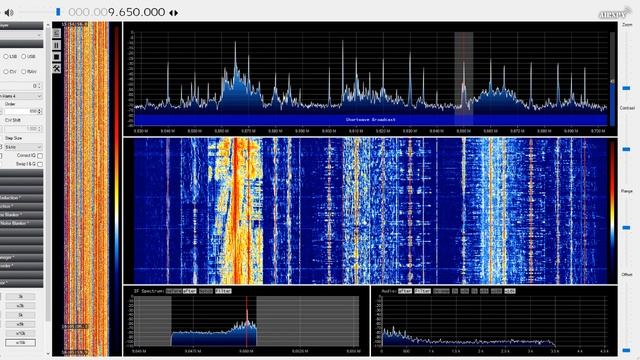
Task: Toggle Audio 'Filter' option
Action: coord(422,291)
